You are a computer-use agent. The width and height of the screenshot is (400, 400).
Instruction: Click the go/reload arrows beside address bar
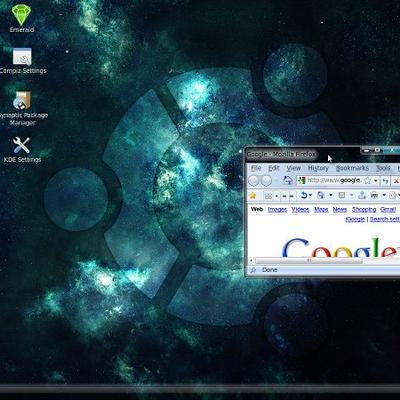click(x=385, y=181)
